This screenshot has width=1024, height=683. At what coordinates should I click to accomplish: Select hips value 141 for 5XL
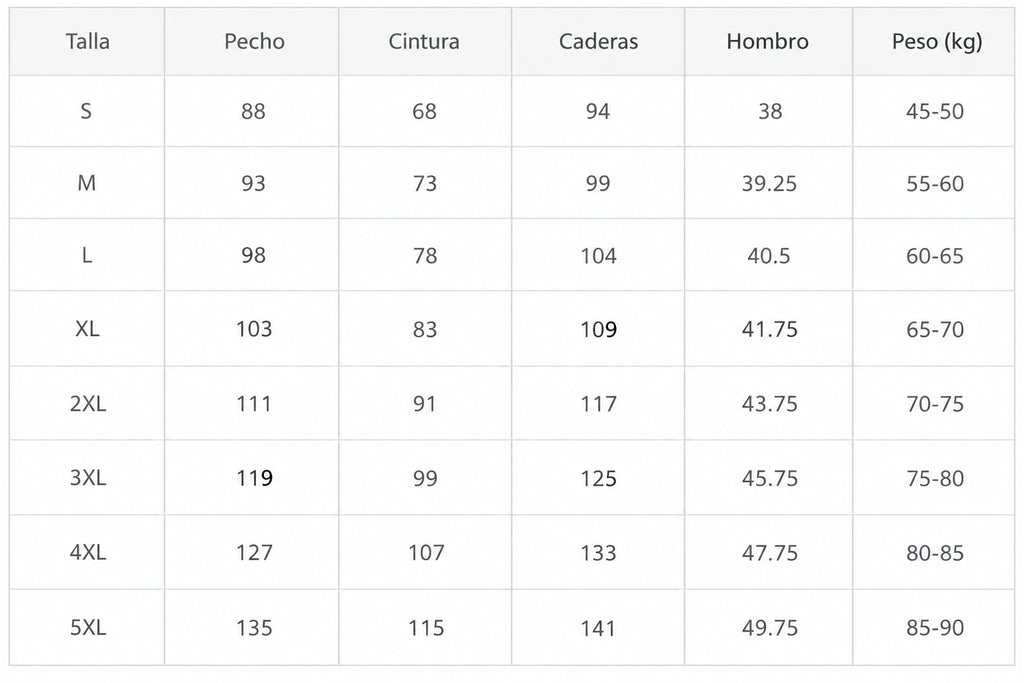[598, 628]
